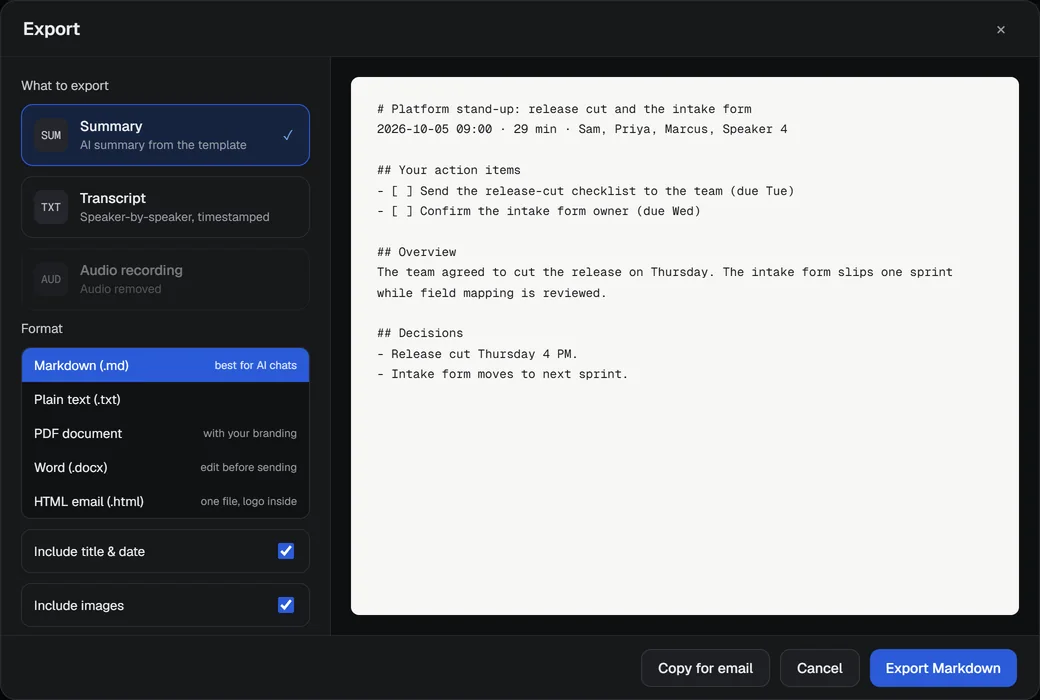This screenshot has width=1040, height=700.
Task: Click the preview title line 'Platform stand-up'
Action: [564, 109]
